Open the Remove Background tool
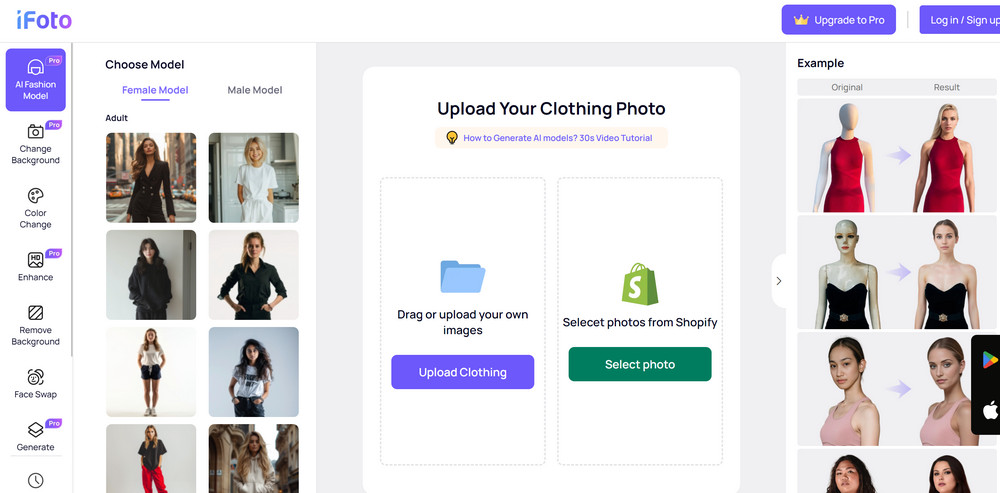 tap(36, 325)
